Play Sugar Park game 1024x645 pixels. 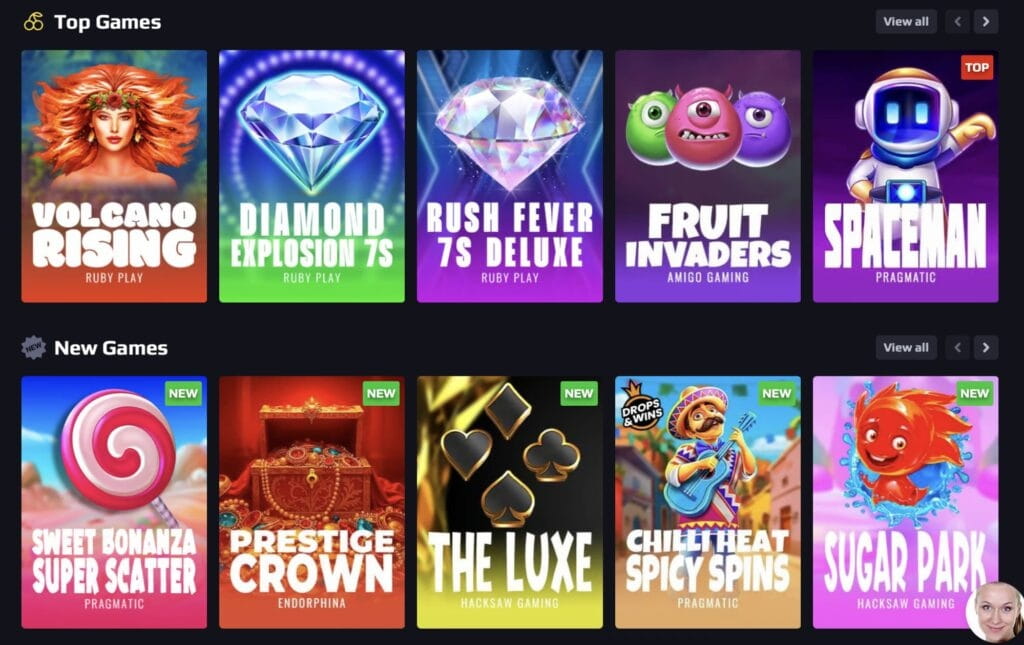[x=906, y=502]
